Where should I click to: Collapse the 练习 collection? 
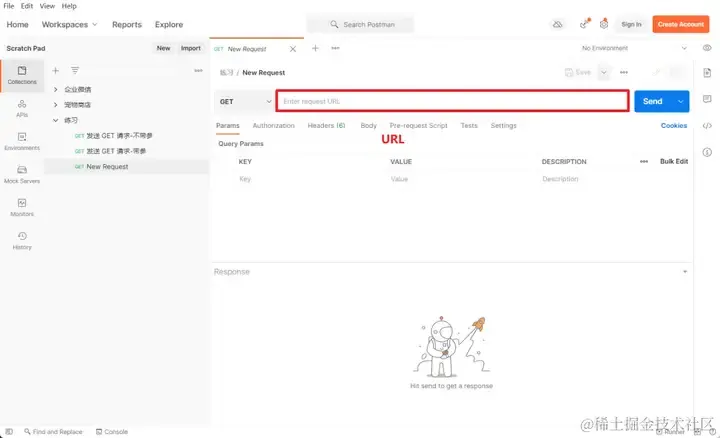pyautogui.click(x=56, y=120)
